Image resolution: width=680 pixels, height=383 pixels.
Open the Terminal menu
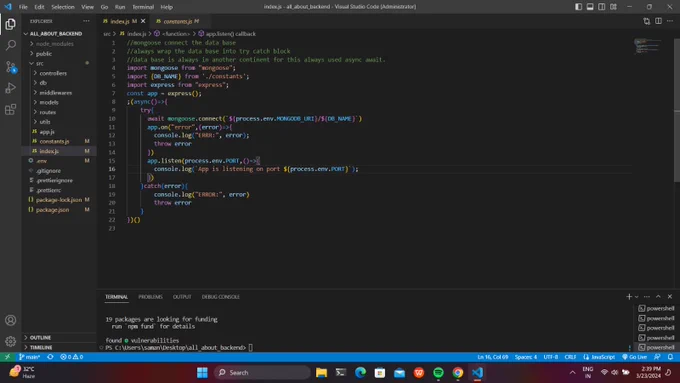[x=143, y=7]
